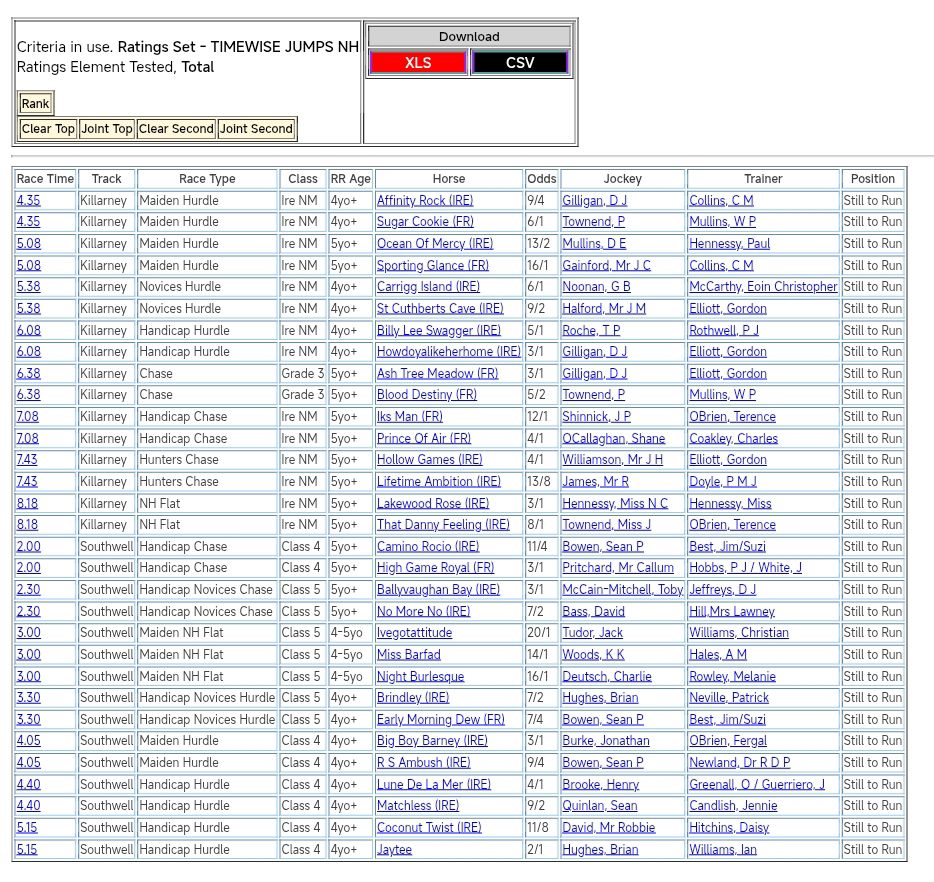
Task: Open trainer Greenall, O / Guerriero, J
Action: pyautogui.click(x=756, y=785)
